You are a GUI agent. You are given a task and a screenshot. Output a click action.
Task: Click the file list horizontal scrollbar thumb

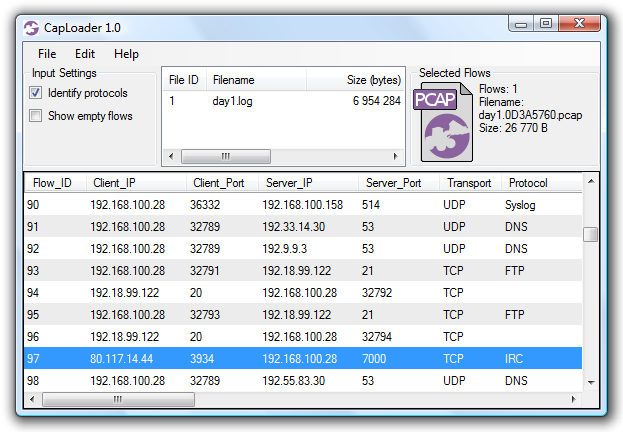point(226,156)
